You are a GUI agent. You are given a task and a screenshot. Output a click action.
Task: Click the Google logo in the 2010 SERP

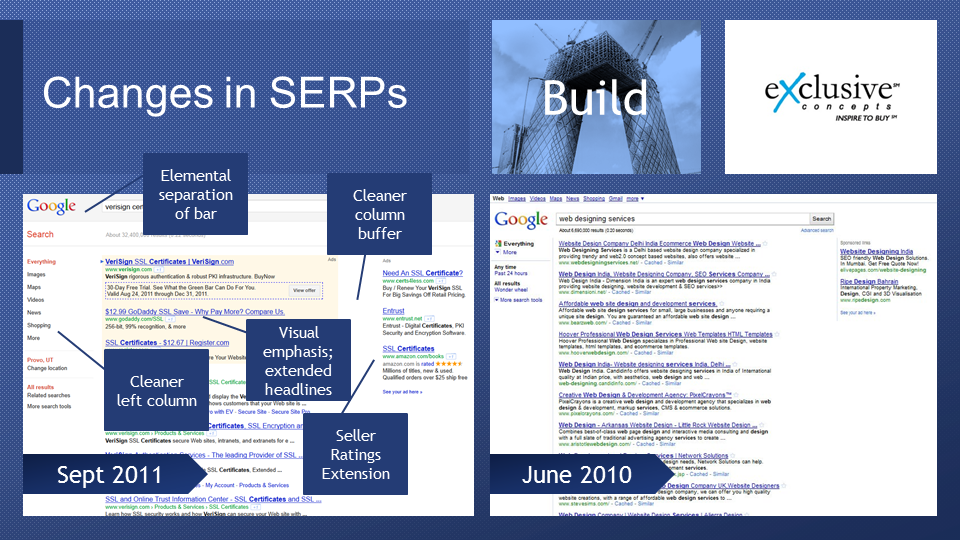coord(521,220)
